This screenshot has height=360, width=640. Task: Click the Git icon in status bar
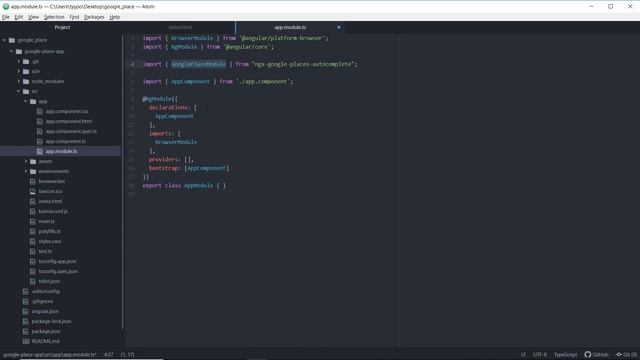[619, 354]
